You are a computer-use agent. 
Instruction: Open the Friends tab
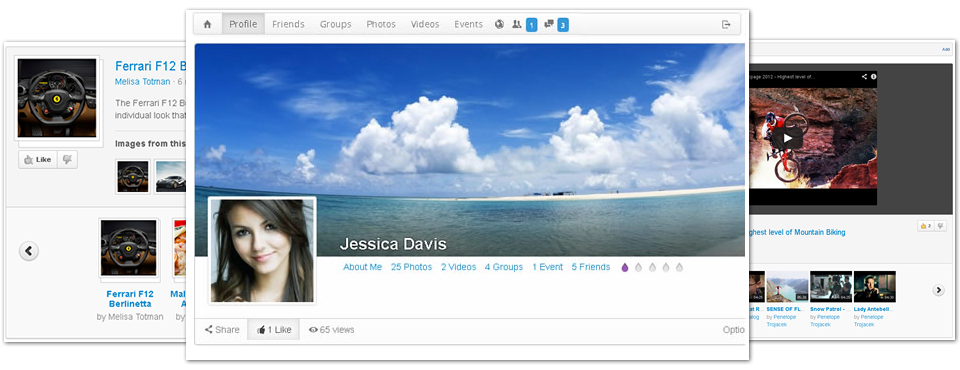pyautogui.click(x=288, y=25)
